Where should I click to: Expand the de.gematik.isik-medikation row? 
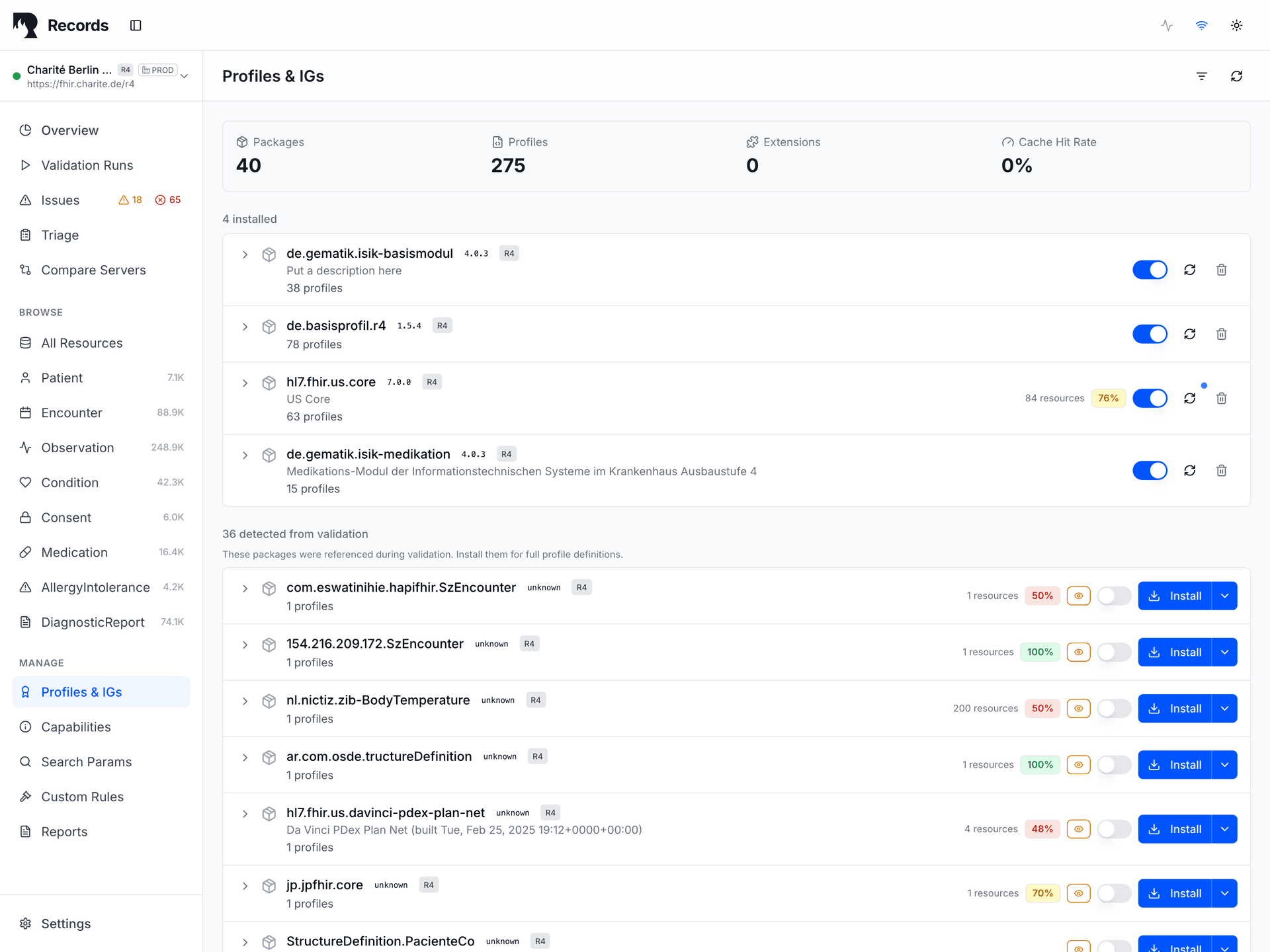coord(245,455)
